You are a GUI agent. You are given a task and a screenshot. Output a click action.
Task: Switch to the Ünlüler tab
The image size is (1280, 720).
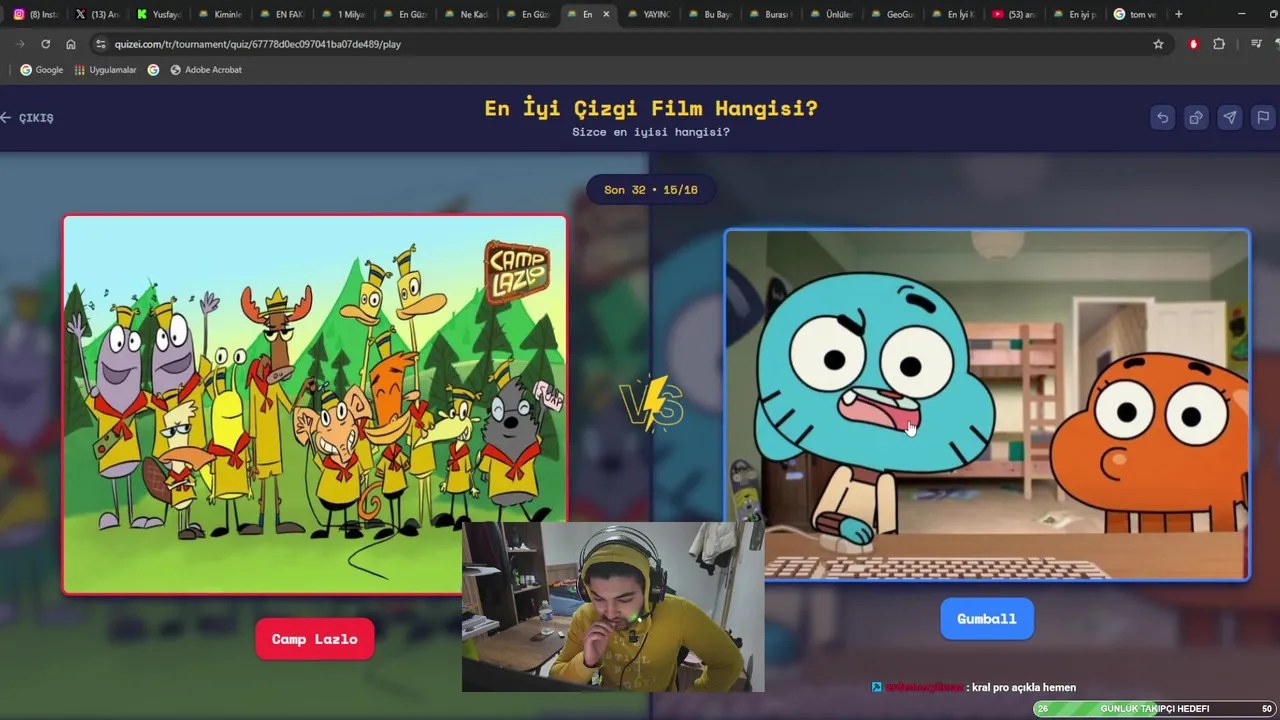[x=832, y=14]
